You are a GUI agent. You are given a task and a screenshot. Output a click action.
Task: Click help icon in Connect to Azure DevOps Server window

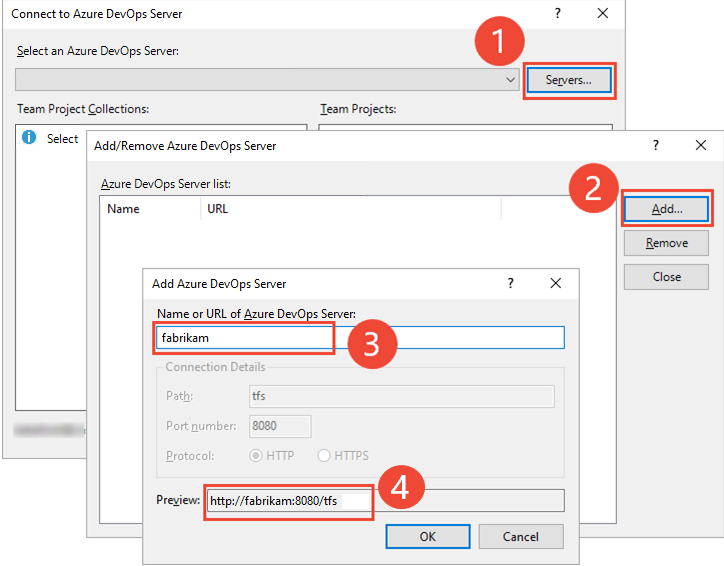pos(558,13)
